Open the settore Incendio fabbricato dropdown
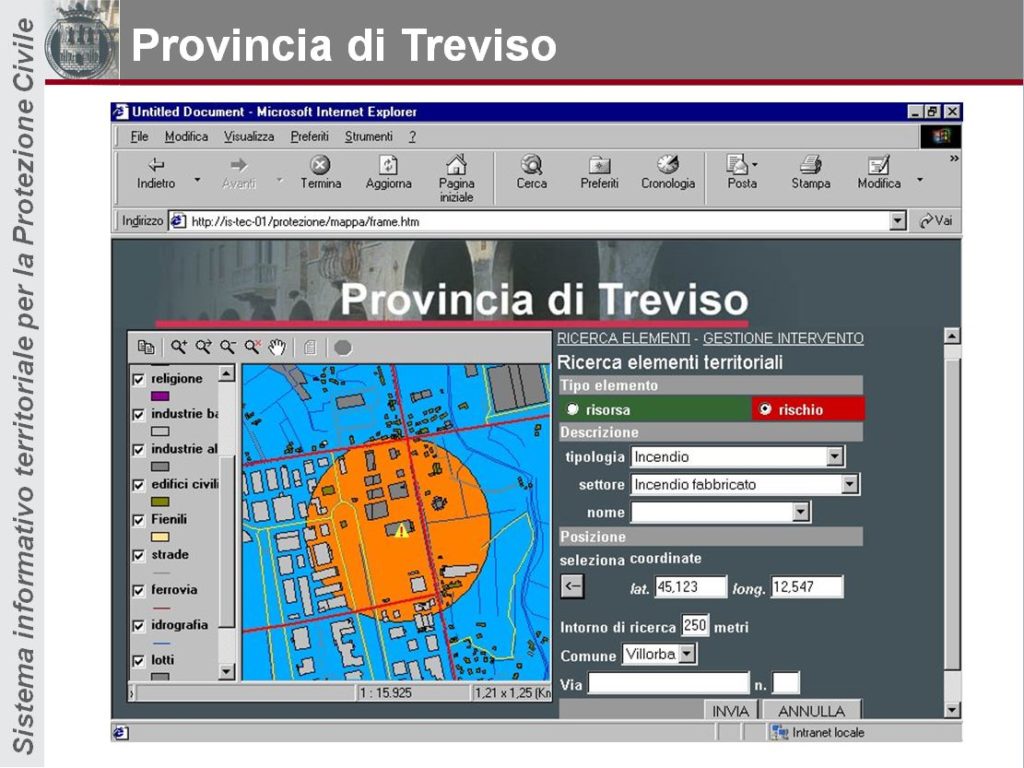This screenshot has height=768, width=1024. click(x=849, y=484)
